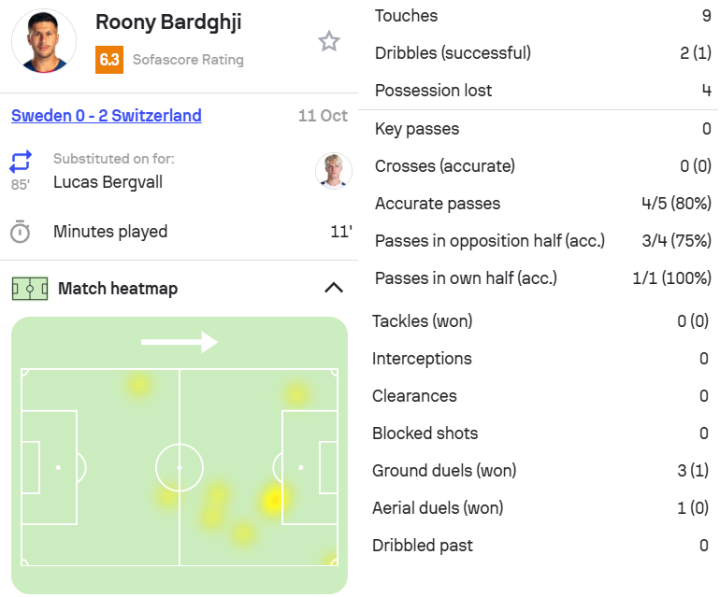
Task: Click the brightest heatmap spot near the penalty area
Action: (x=272, y=500)
